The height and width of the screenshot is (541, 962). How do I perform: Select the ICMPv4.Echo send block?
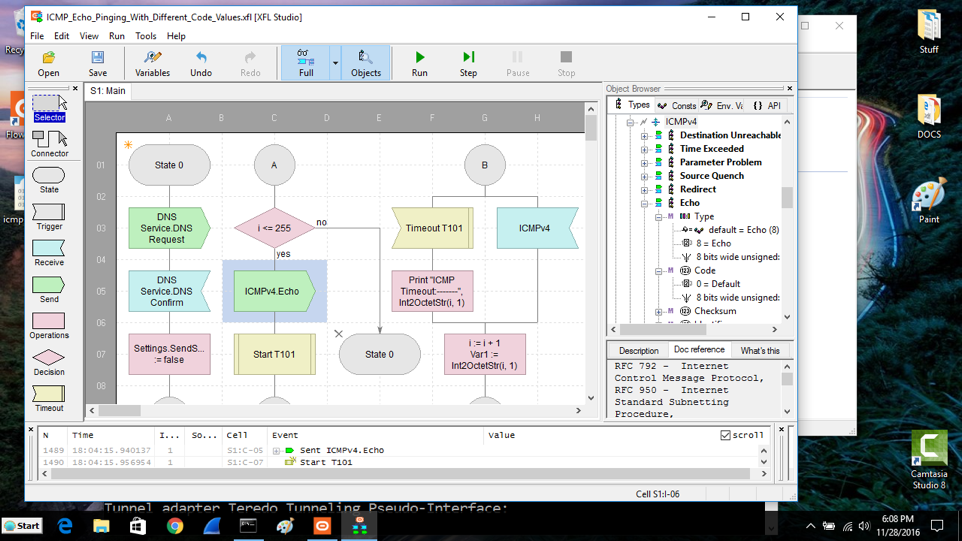[x=273, y=292]
